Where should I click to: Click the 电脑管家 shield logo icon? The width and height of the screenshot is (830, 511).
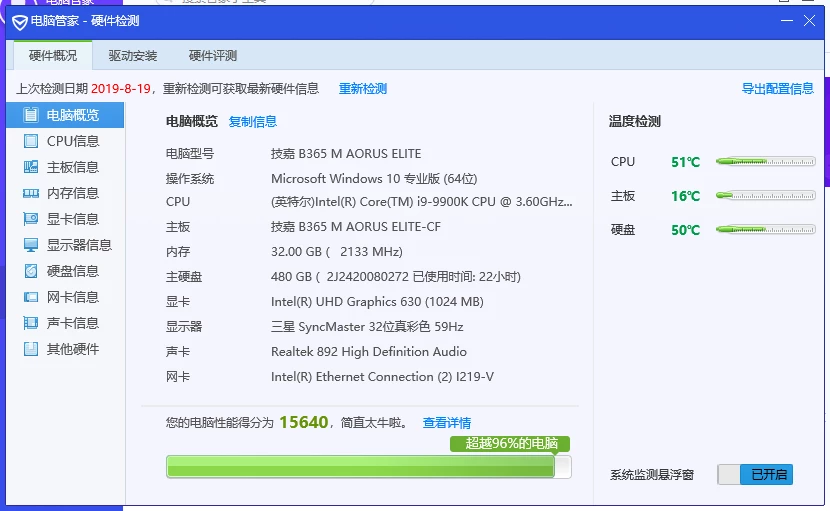click(20, 22)
